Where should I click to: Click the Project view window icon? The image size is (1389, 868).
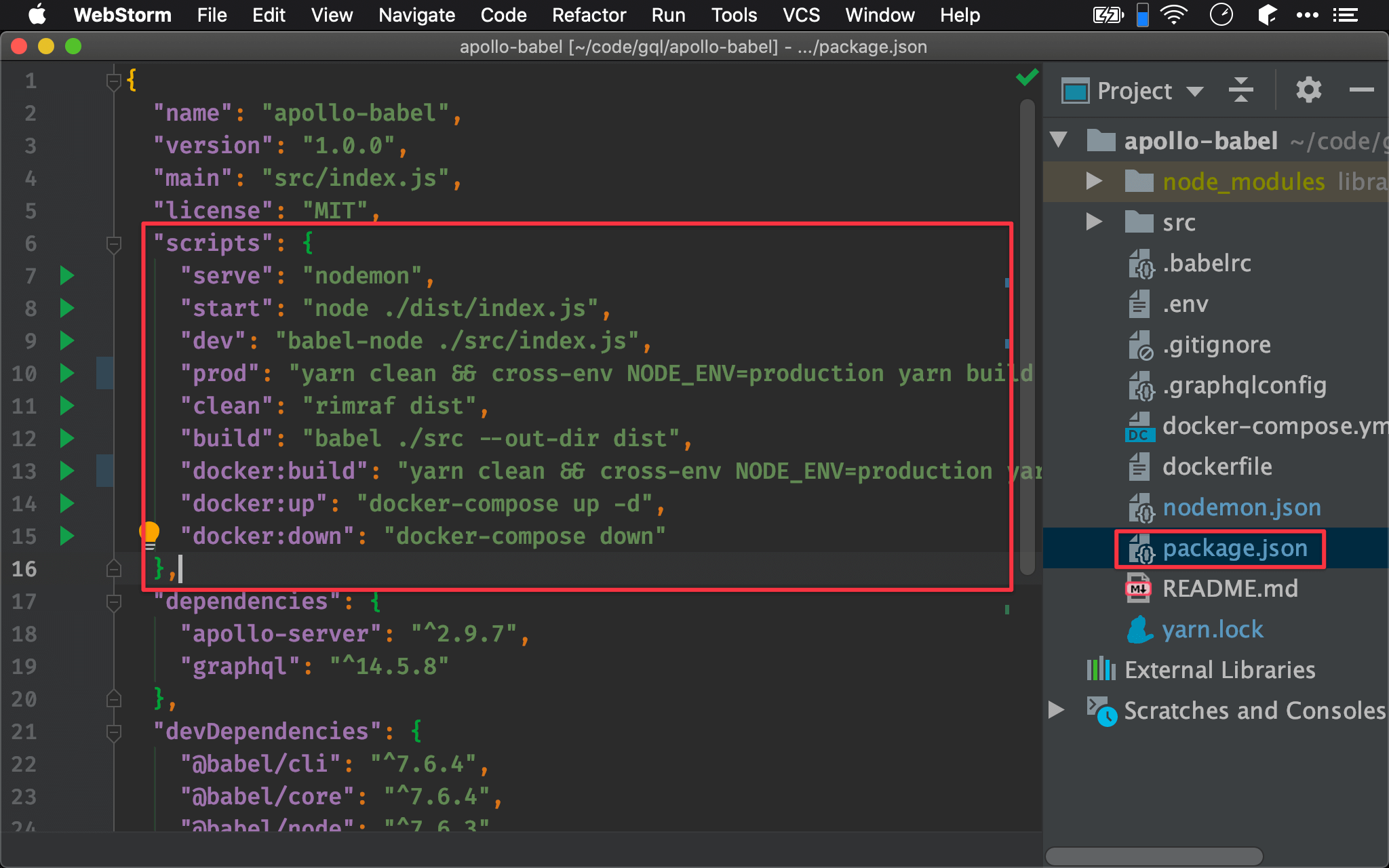click(1076, 91)
